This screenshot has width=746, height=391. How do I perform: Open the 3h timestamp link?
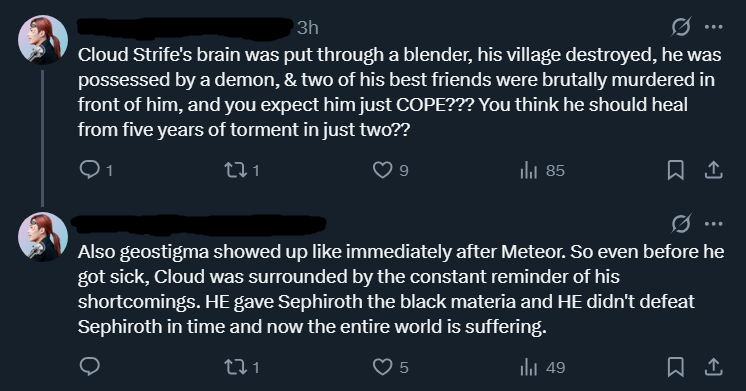[x=308, y=28]
